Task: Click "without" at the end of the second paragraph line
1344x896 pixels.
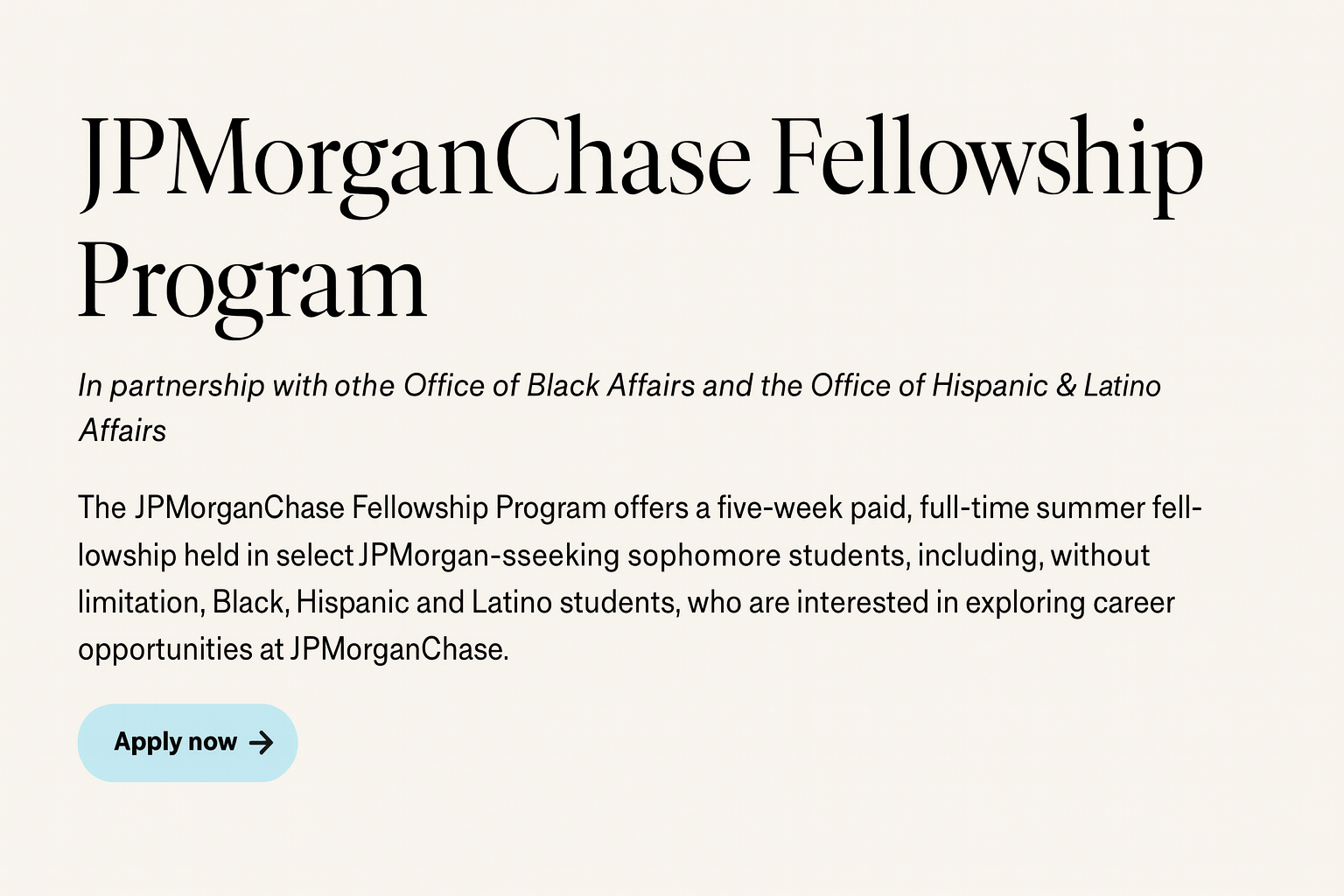Action: click(x=1100, y=556)
